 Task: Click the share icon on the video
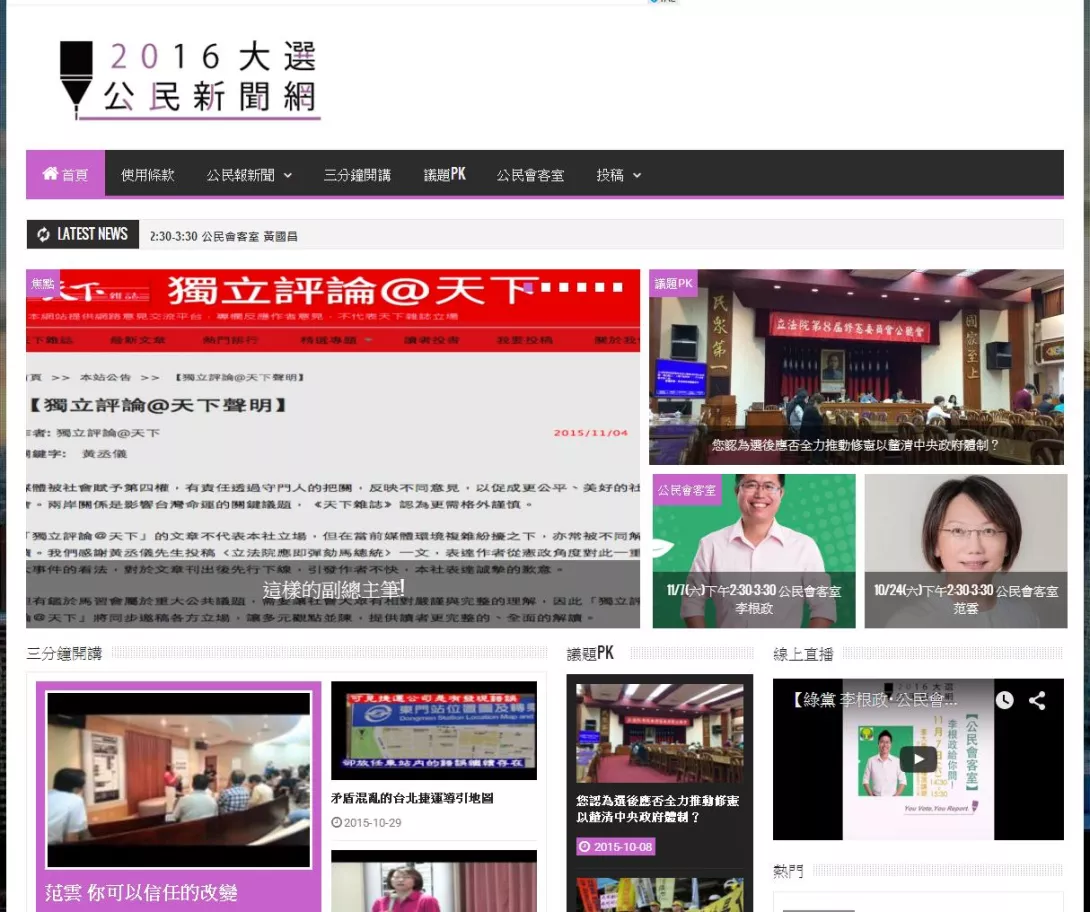coord(1037,700)
